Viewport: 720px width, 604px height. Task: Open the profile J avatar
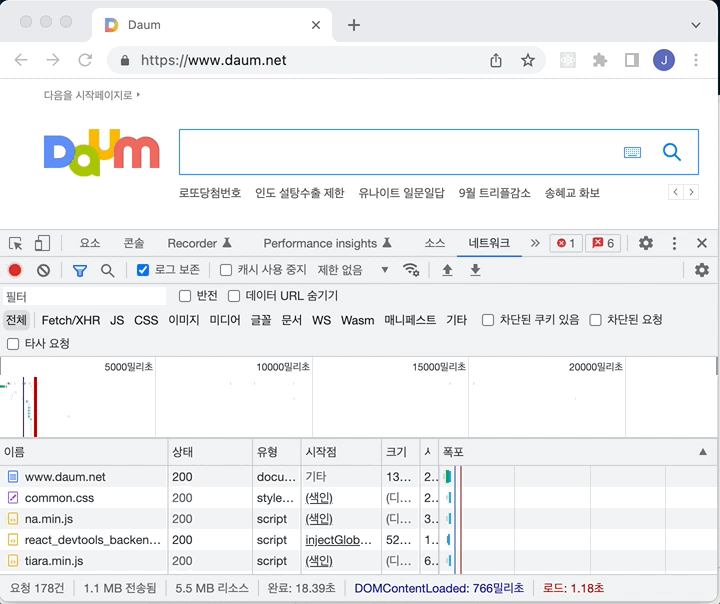click(664, 60)
